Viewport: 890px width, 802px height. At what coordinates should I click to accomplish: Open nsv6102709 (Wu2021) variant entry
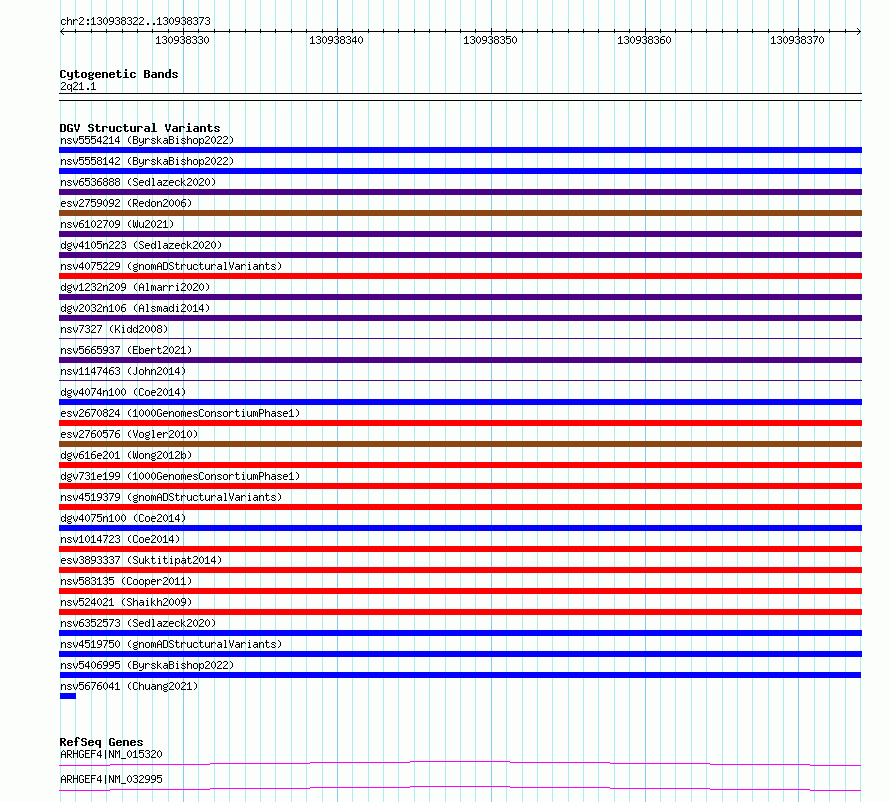[117, 224]
